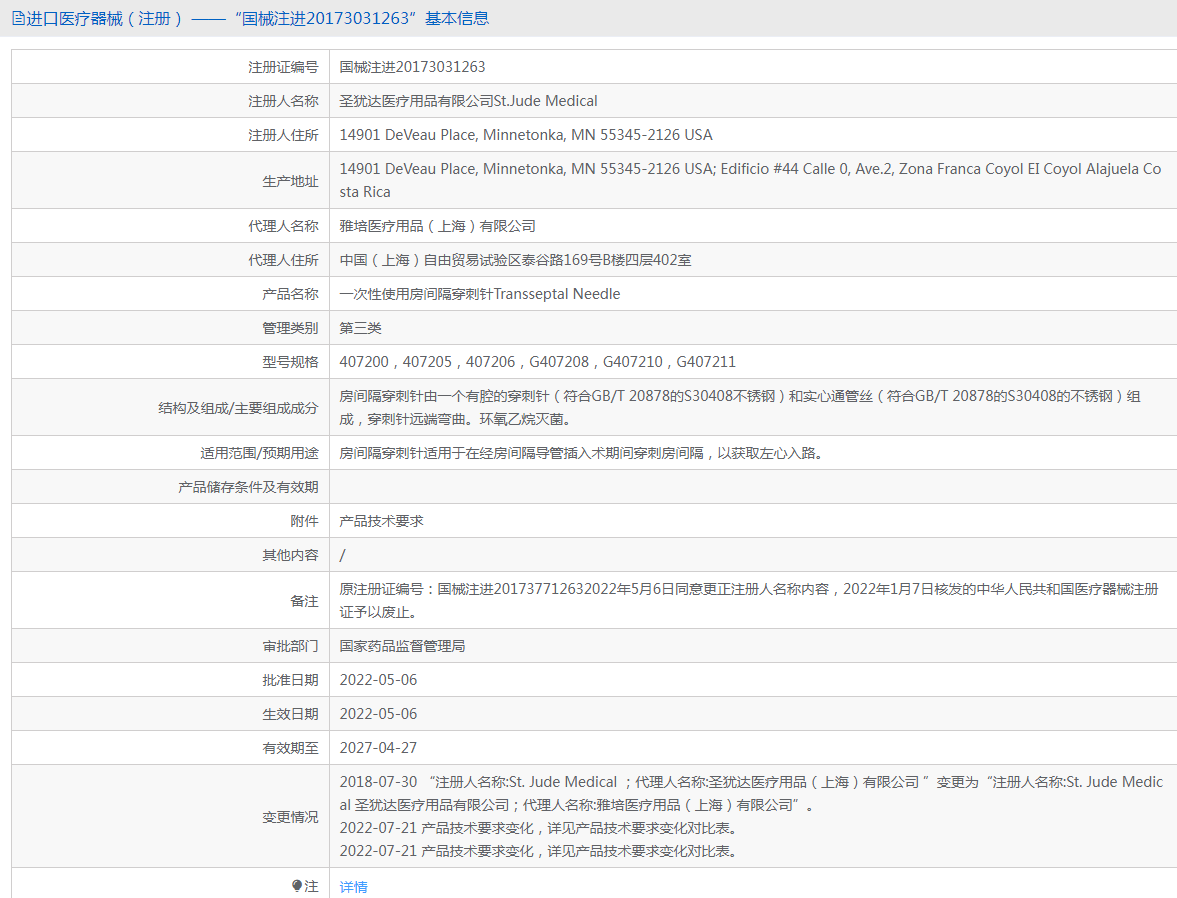Select approving authority 国家药品监督管理局
Screen dimensions: 1177x898
tap(402, 646)
